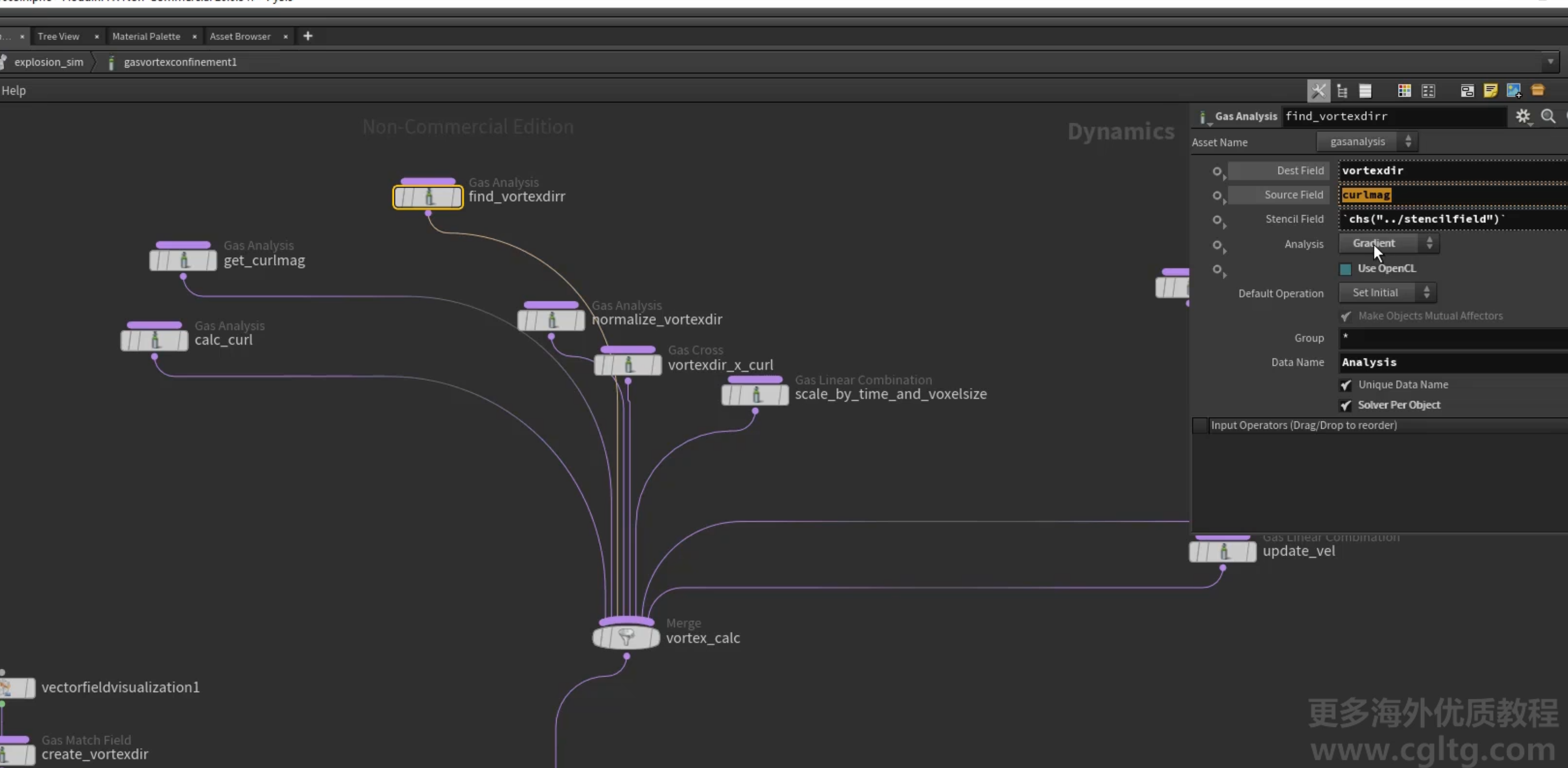Image resolution: width=1568 pixels, height=768 pixels.
Task: Open the color palette grid icon
Action: click(1404, 91)
